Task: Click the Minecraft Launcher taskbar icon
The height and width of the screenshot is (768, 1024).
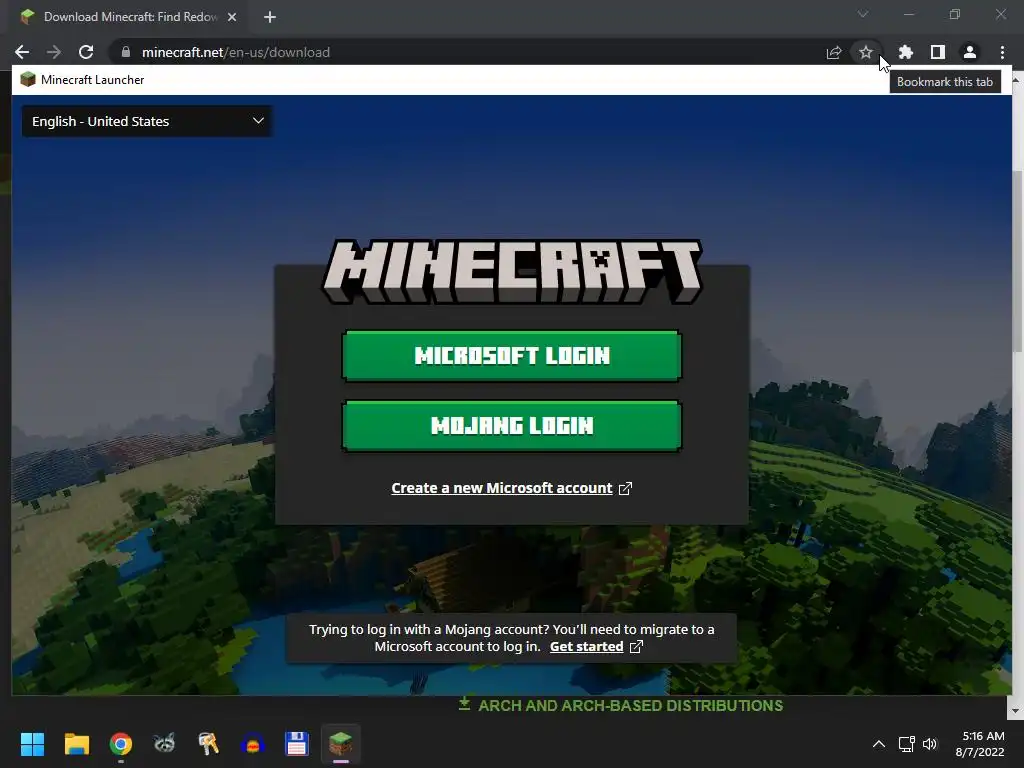Action: click(x=340, y=744)
